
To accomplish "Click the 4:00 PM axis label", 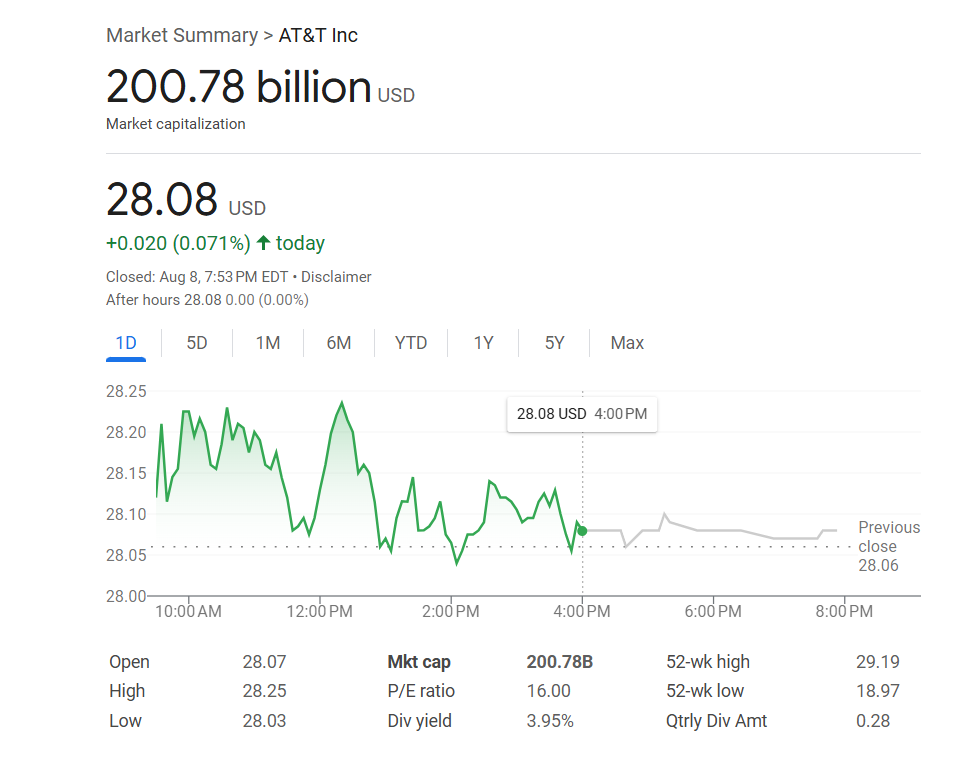I will (581, 611).
